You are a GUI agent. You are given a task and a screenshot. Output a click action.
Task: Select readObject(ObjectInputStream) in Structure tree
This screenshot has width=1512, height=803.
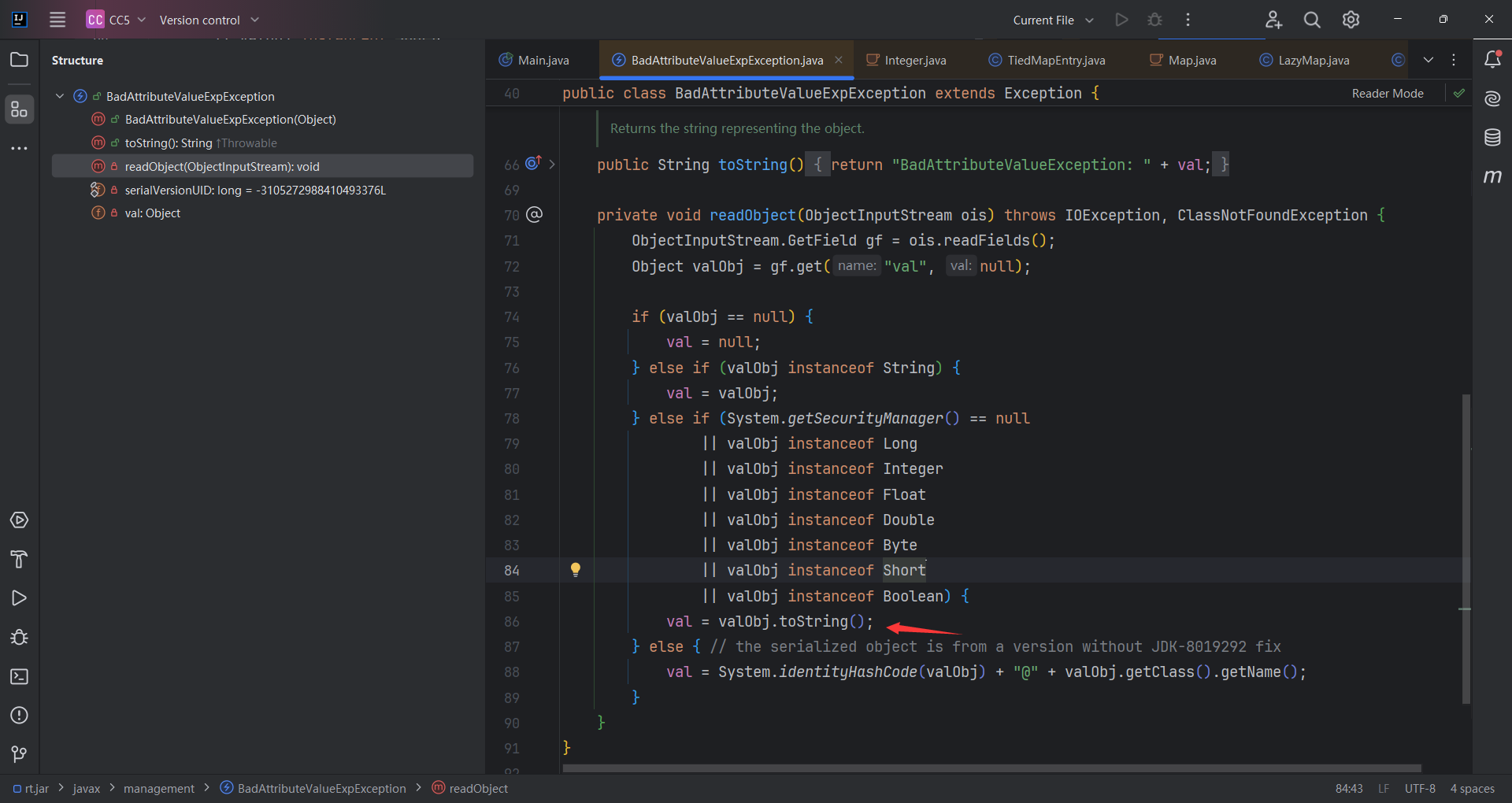coord(263,166)
